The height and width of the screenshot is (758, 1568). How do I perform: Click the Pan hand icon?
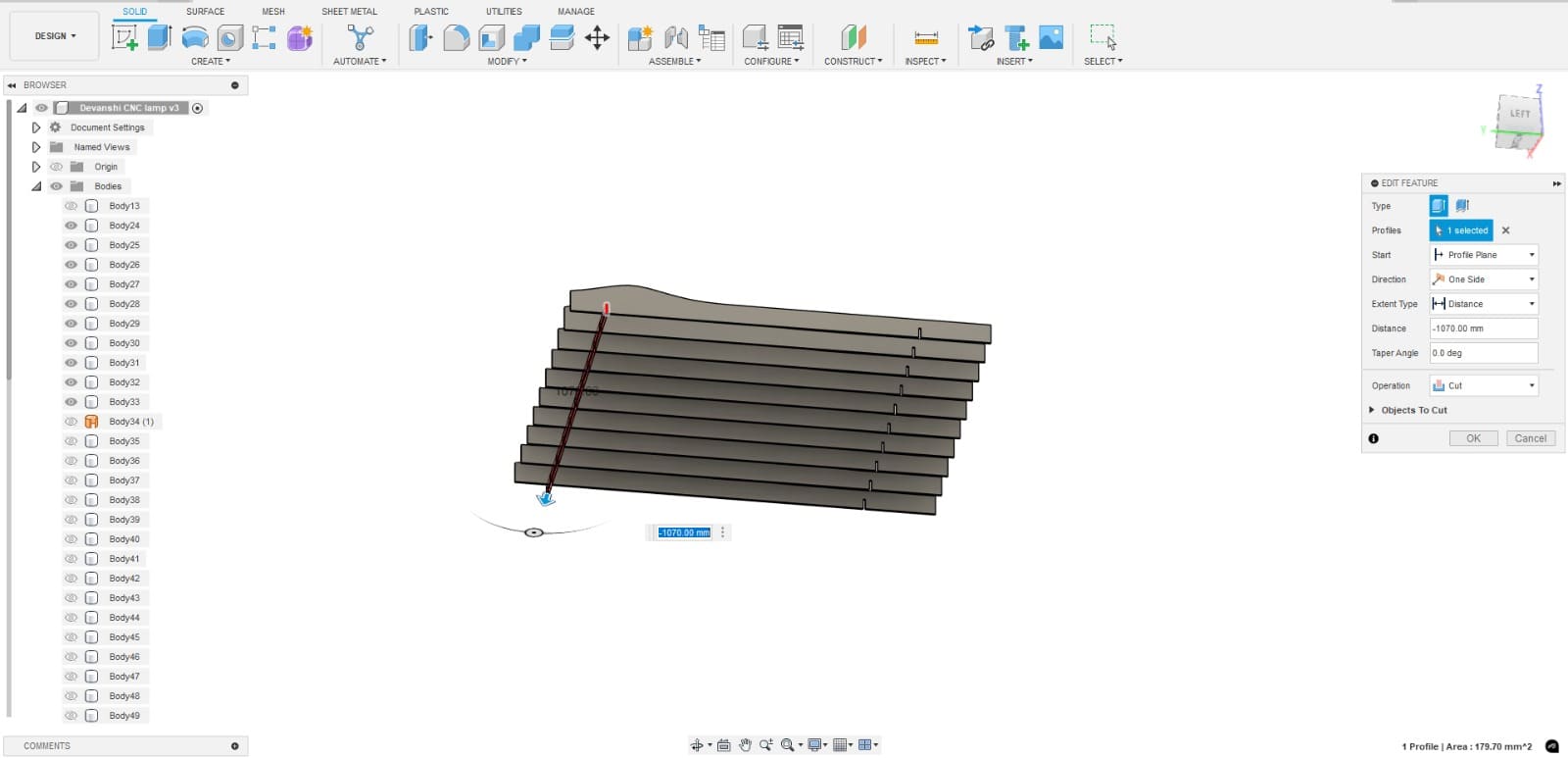(745, 745)
